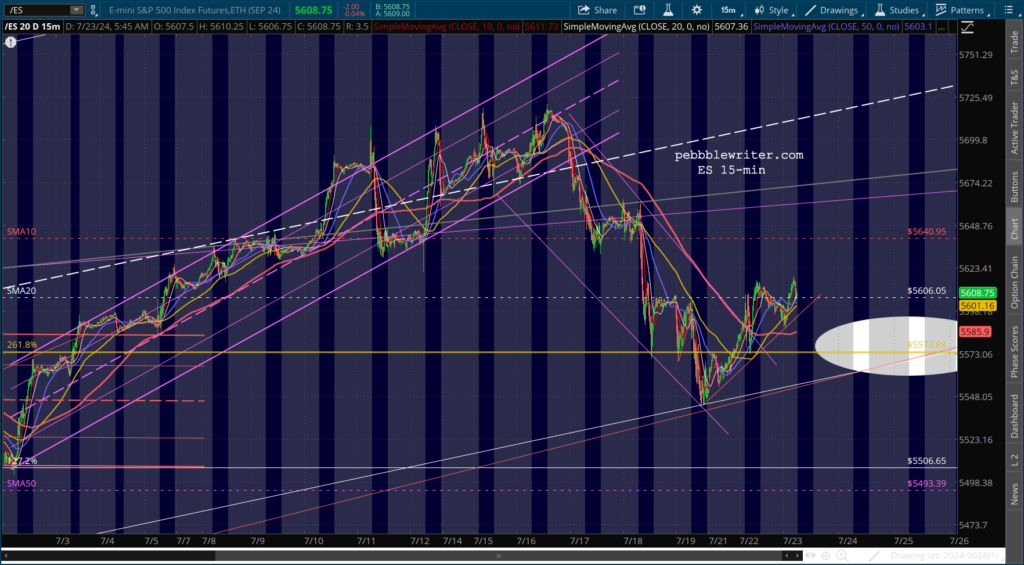Click the $5606.05 SMA20 price level label
Image resolution: width=1024 pixels, height=565 pixels.
[927, 291]
